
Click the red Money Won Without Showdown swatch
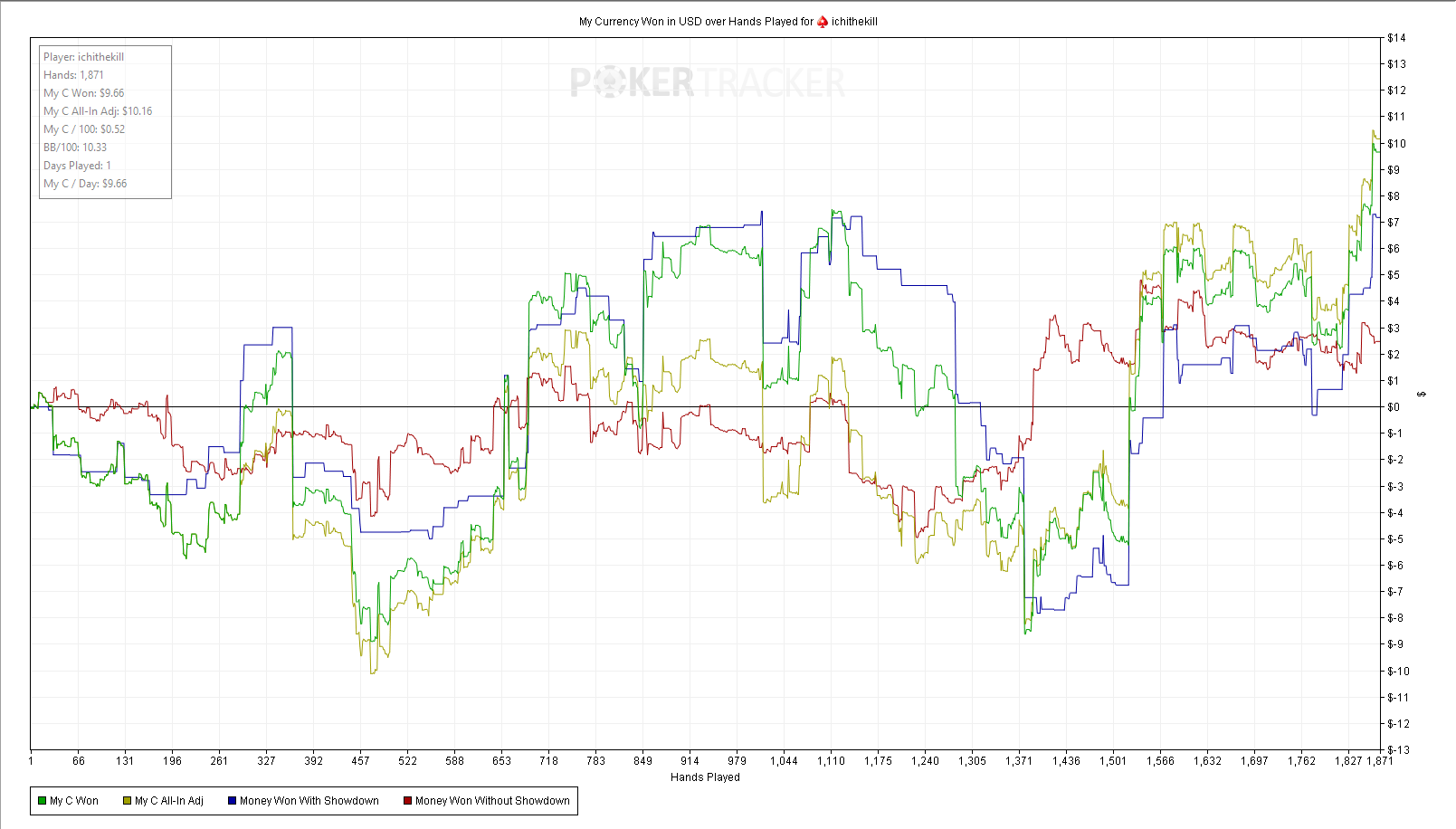click(408, 801)
